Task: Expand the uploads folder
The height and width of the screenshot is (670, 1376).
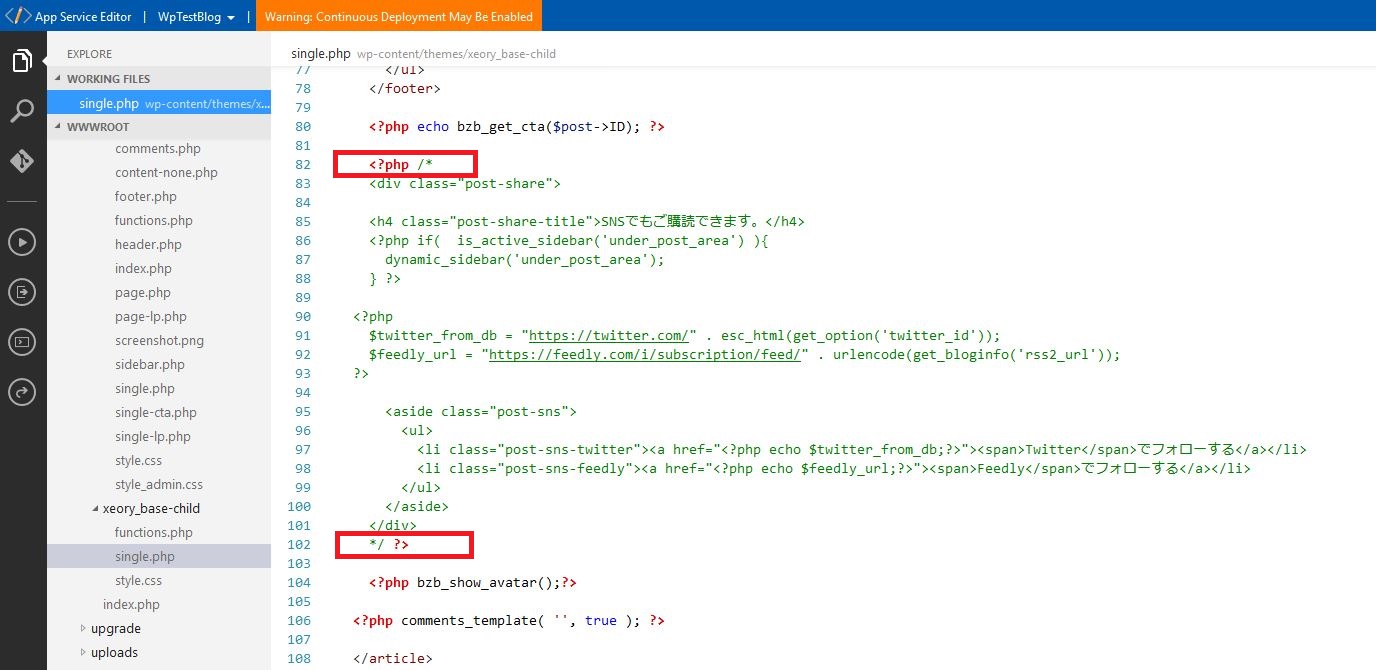Action: pyautogui.click(x=83, y=652)
